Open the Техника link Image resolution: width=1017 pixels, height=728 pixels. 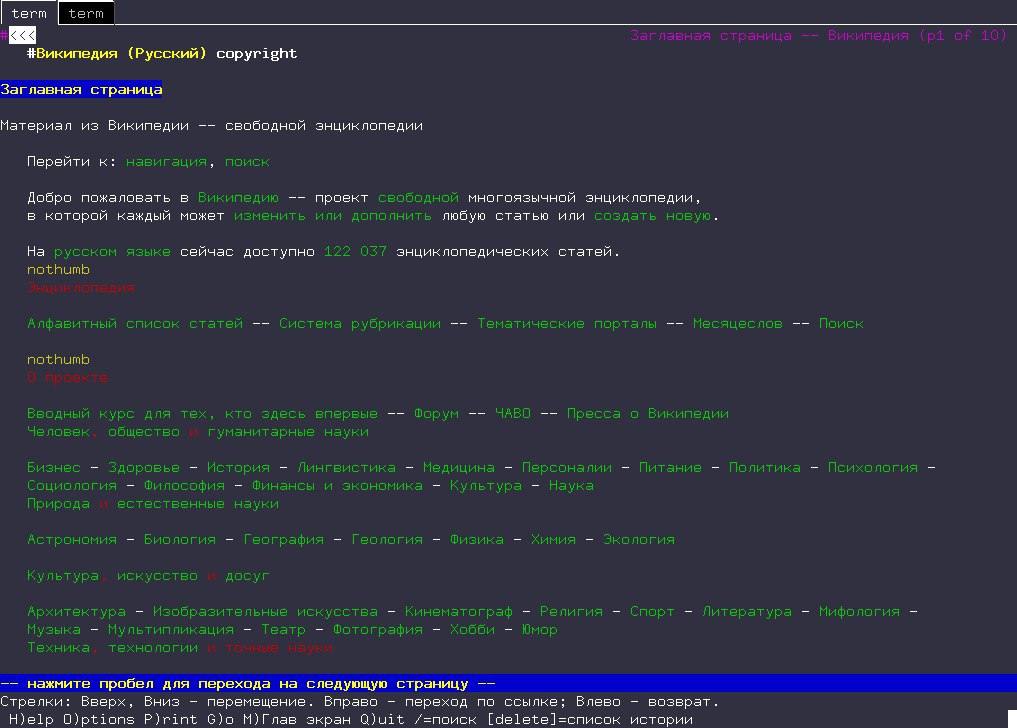coord(58,648)
